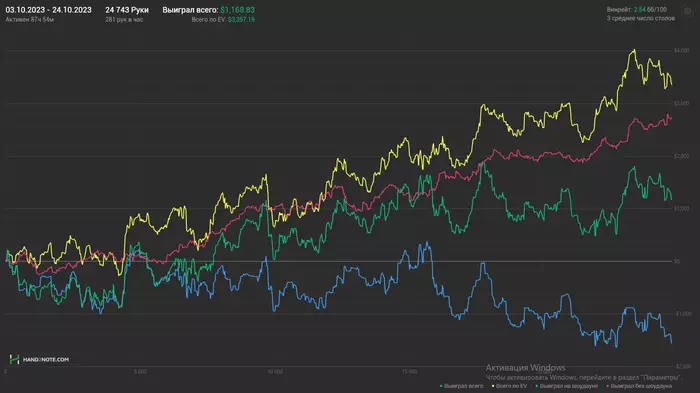
Task: Click the $4,000 axis label
Action: click(x=681, y=51)
